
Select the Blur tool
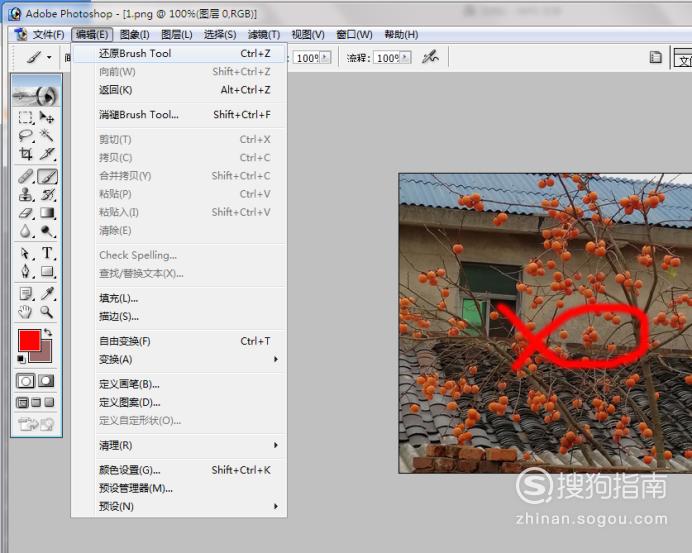pos(26,231)
